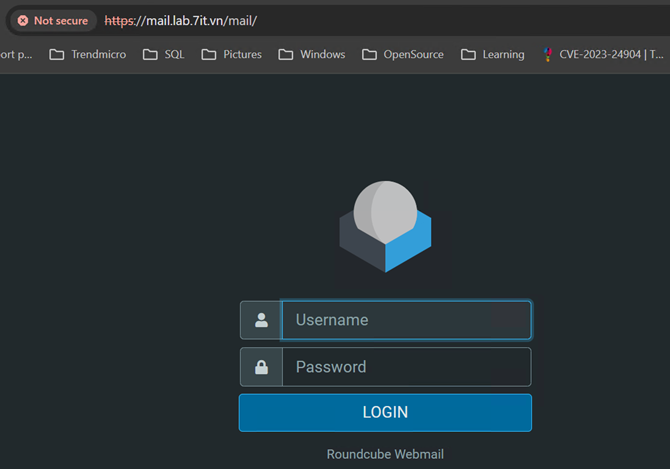This screenshot has width=670, height=469.
Task: Focus the Username input field
Action: point(406,320)
